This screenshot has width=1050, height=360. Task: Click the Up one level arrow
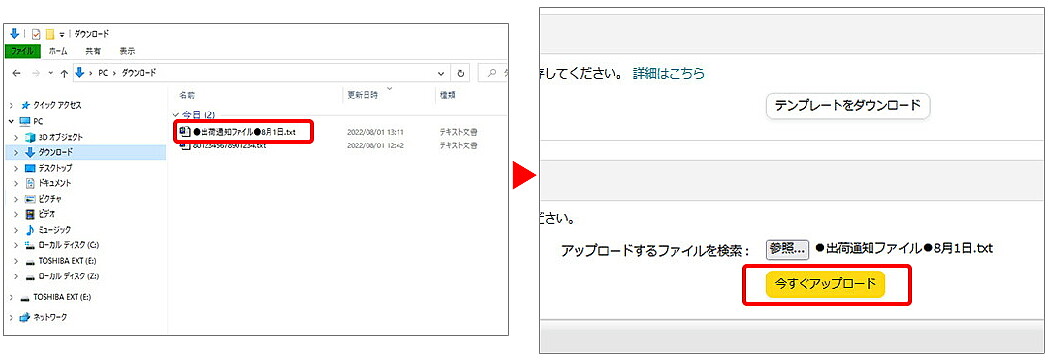tap(64, 74)
